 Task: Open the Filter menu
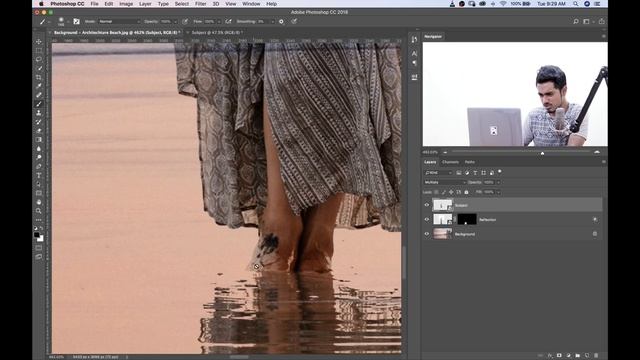(200, 4)
